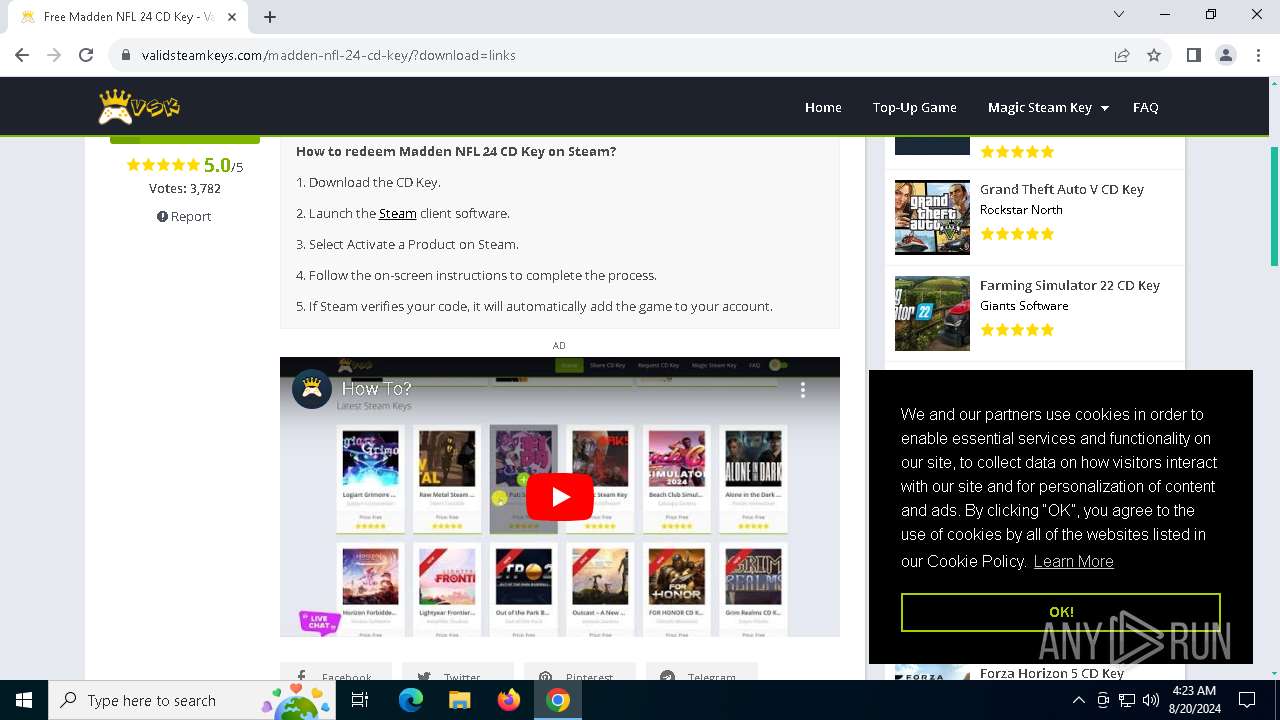Play the How To video
The image size is (1280, 720).
(x=559, y=497)
